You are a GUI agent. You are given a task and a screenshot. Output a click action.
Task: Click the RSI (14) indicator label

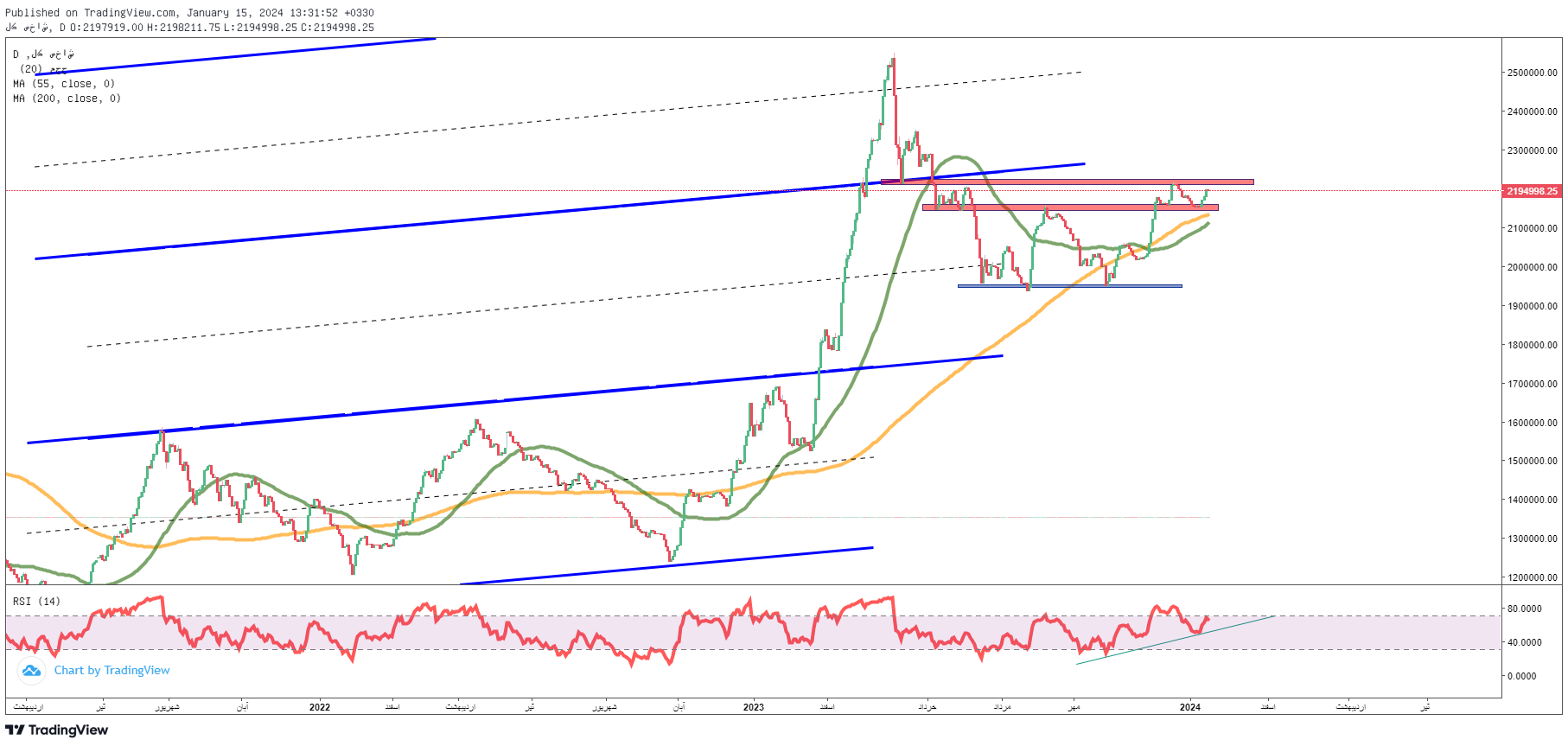(x=36, y=602)
